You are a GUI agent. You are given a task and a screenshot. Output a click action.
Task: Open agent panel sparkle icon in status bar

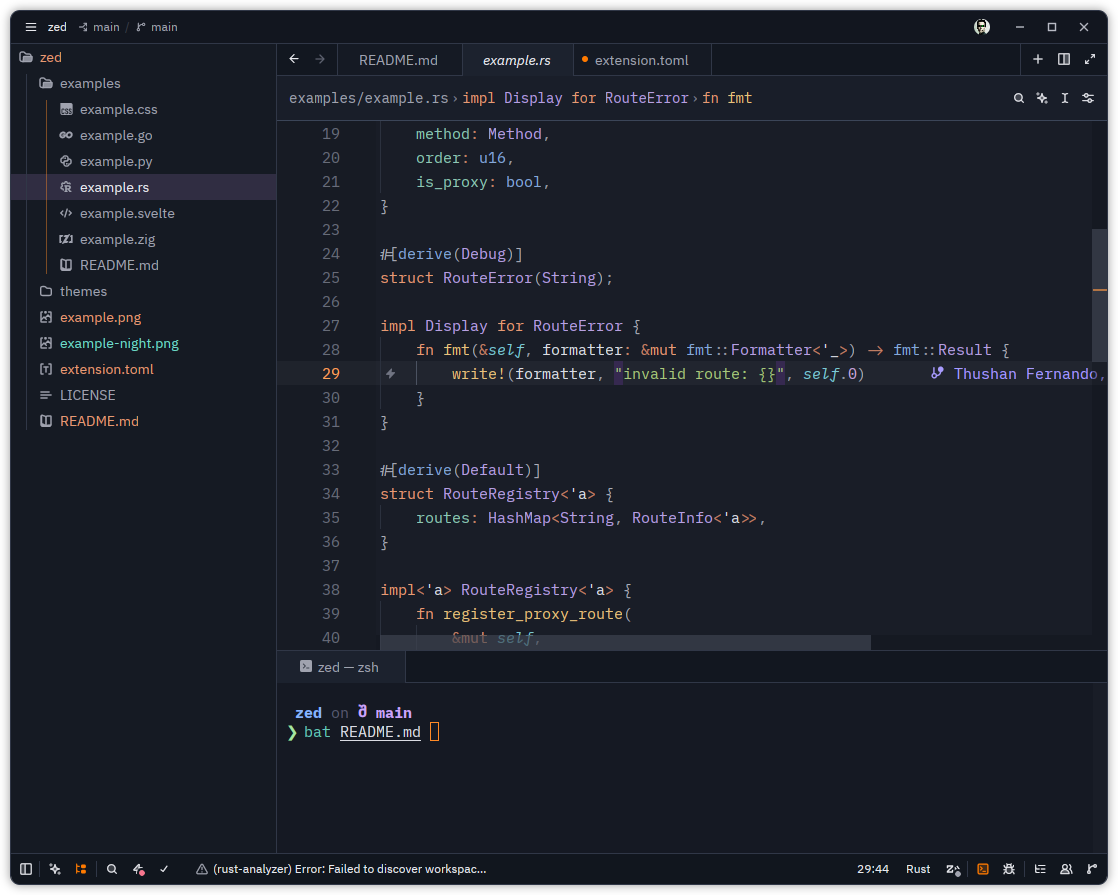[55, 869]
